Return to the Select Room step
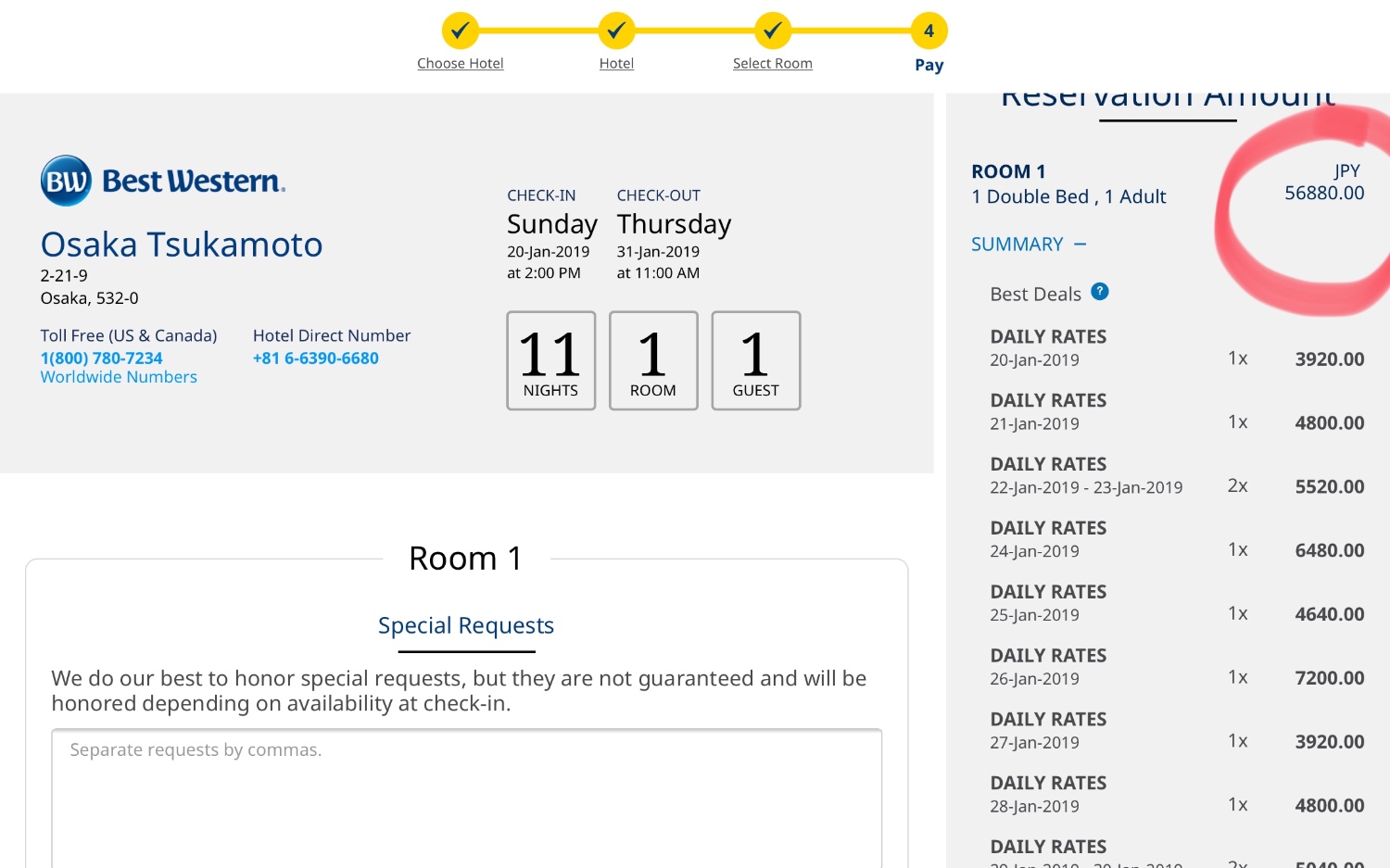The width and height of the screenshot is (1390, 868). 773,64
